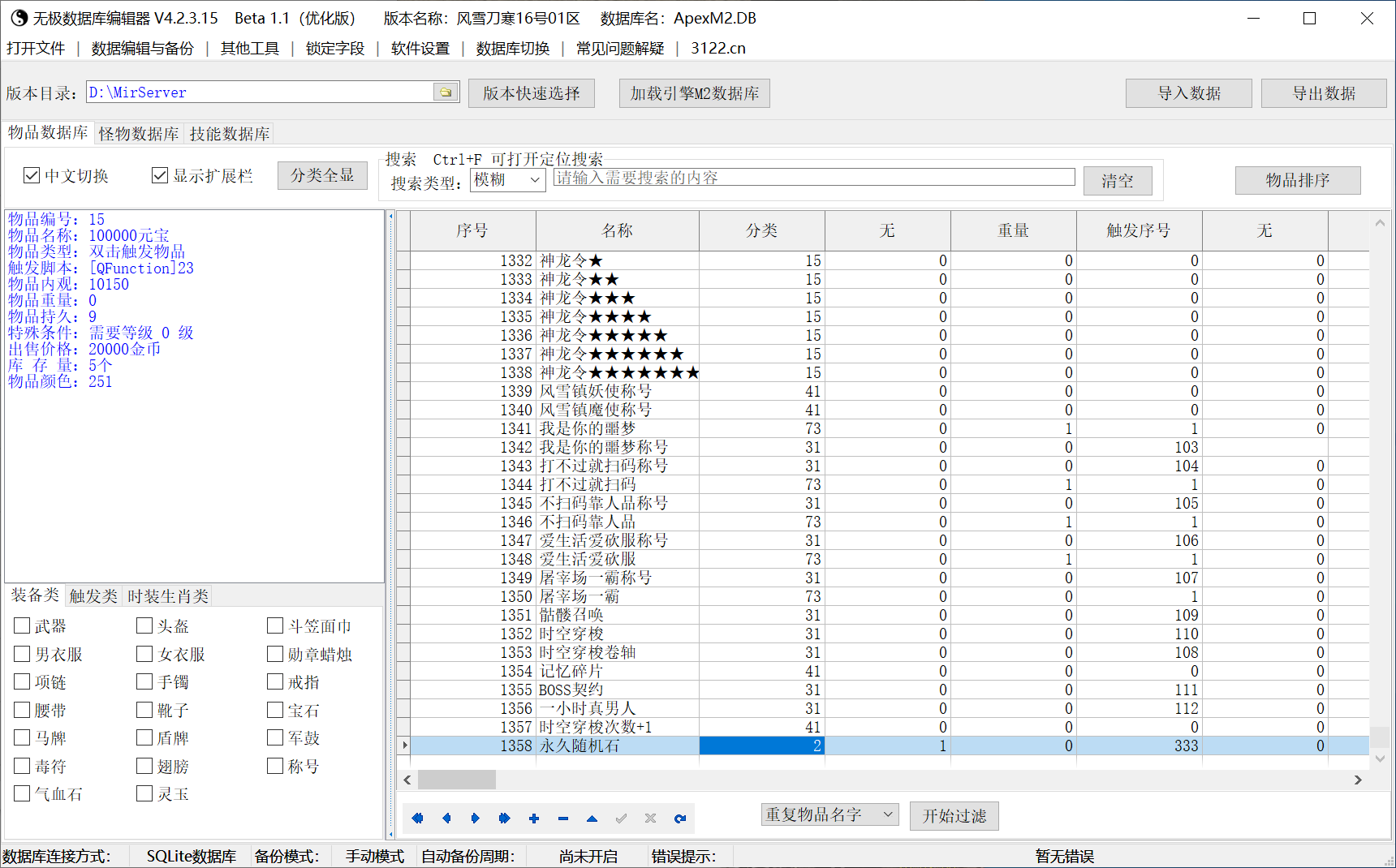Viewport: 1396px width, 868px height.
Task: Click the app logo in title bar
Action: point(18,18)
